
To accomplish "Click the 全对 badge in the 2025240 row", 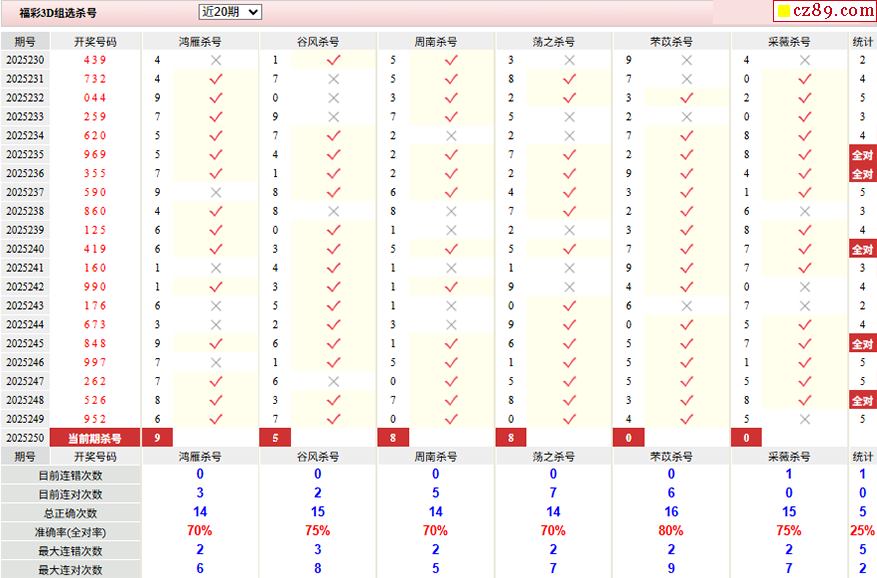I will [x=862, y=249].
